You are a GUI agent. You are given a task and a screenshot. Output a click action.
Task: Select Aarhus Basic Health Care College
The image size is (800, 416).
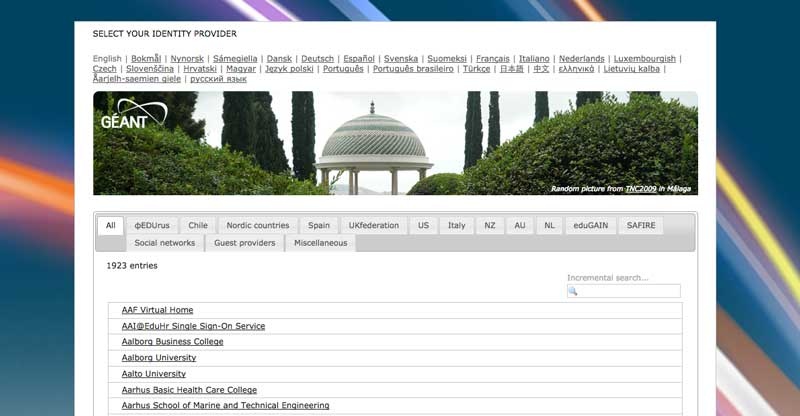pyautogui.click(x=189, y=389)
